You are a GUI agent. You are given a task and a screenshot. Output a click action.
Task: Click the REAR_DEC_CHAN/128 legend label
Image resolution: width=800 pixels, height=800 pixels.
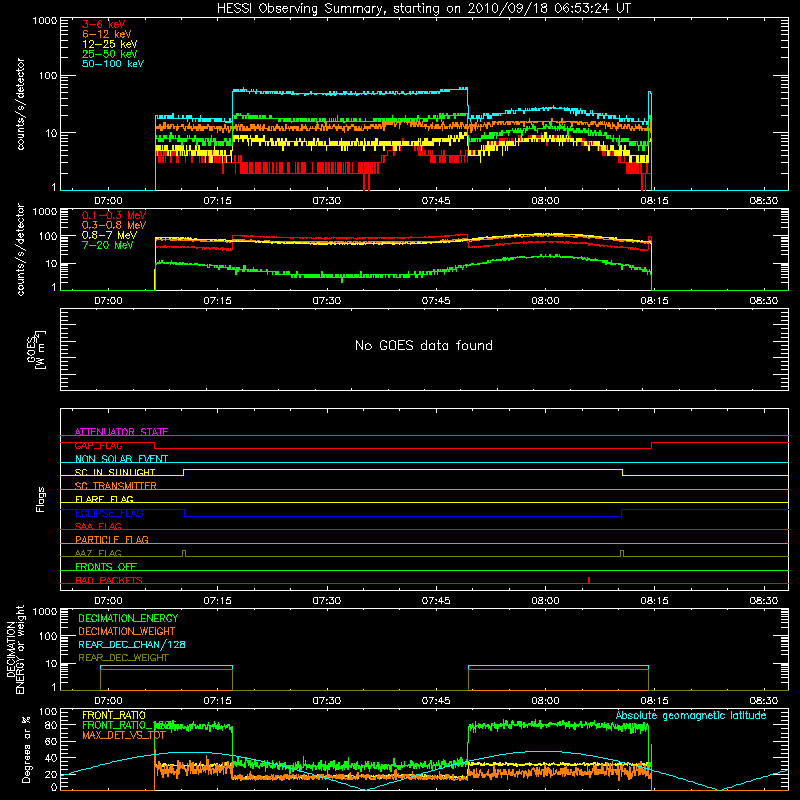pos(132,644)
